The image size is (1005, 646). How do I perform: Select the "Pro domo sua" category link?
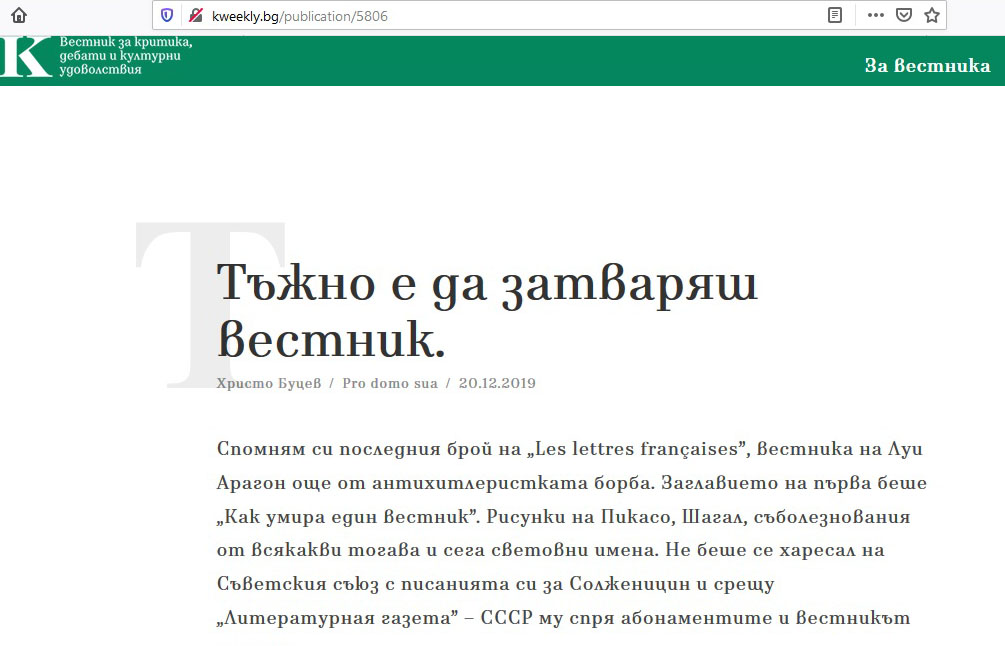pos(390,383)
